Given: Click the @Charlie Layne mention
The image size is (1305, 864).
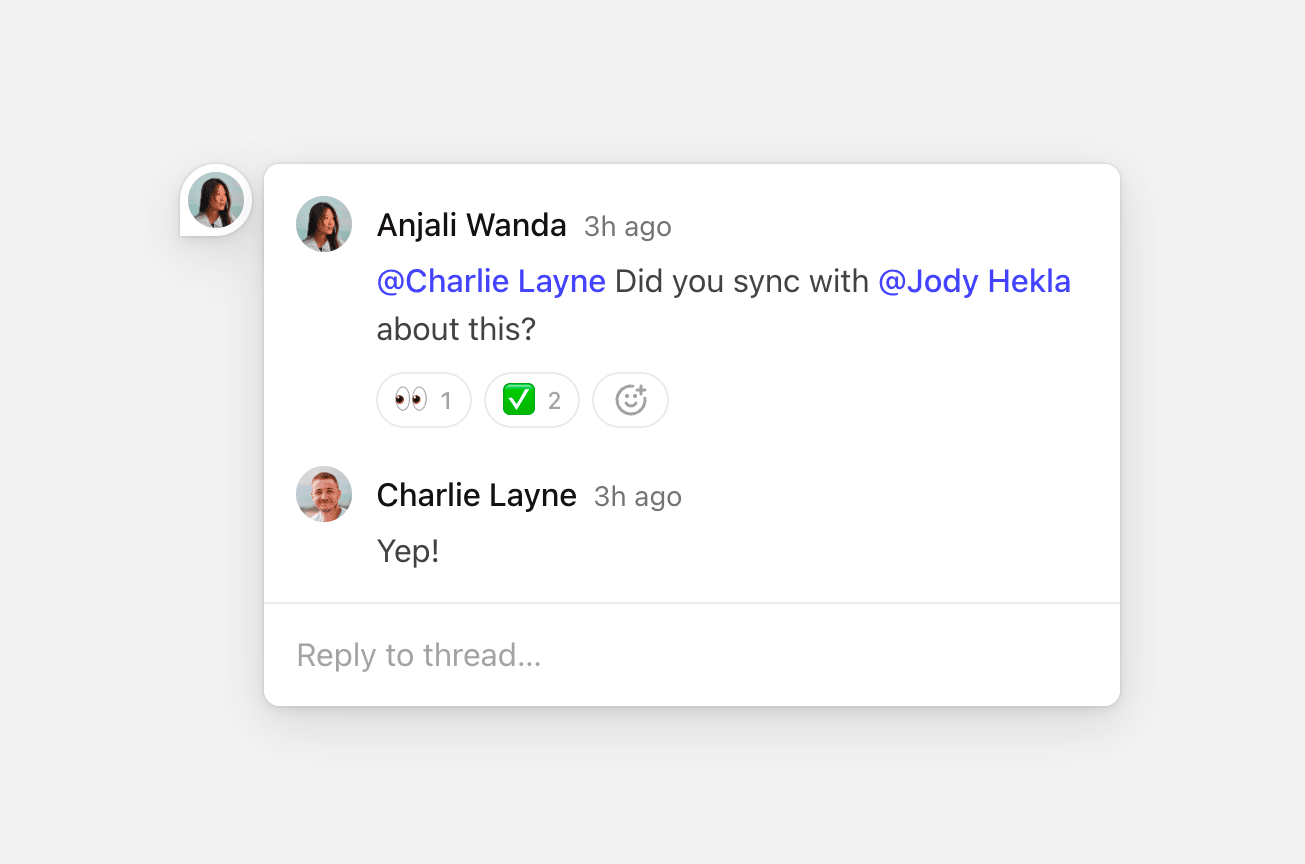Looking at the screenshot, I should (491, 282).
